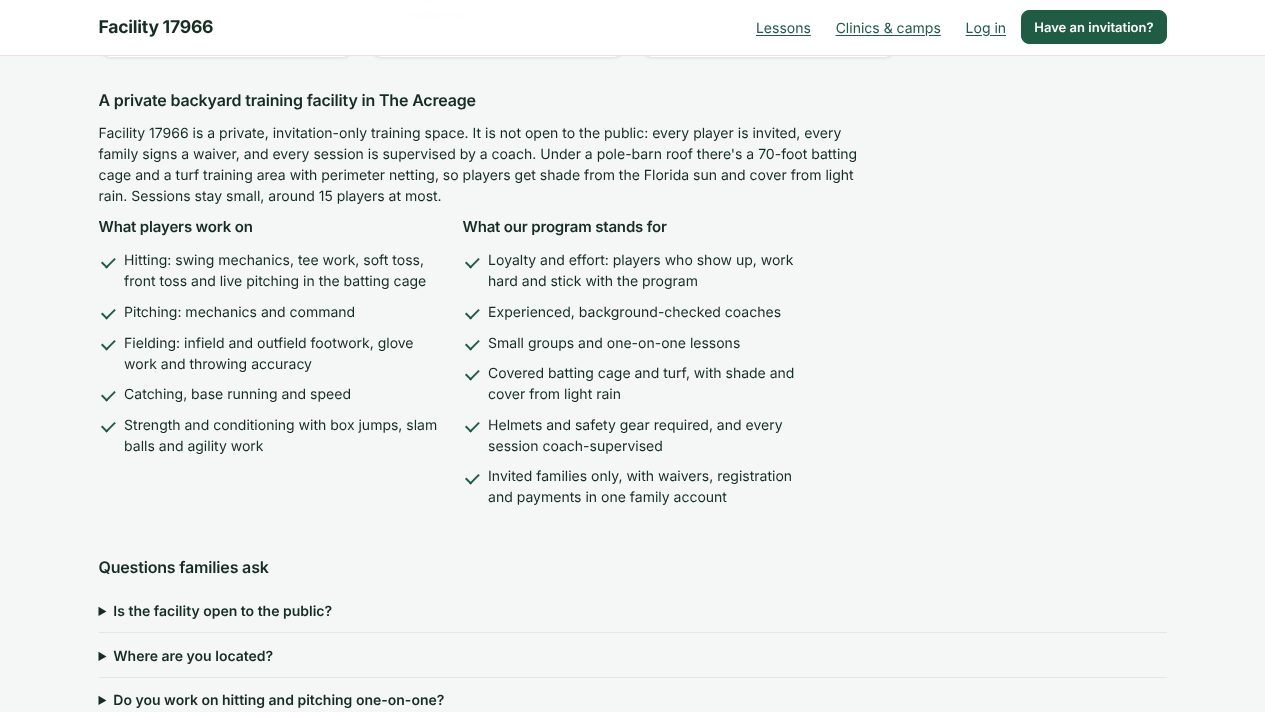Click the checkmark by Helmets and safety gear required
1265x712 pixels.
tap(472, 427)
